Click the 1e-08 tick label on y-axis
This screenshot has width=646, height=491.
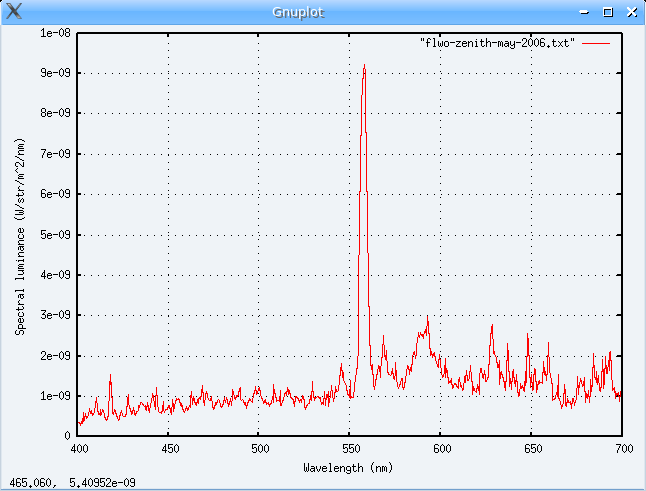52,33
